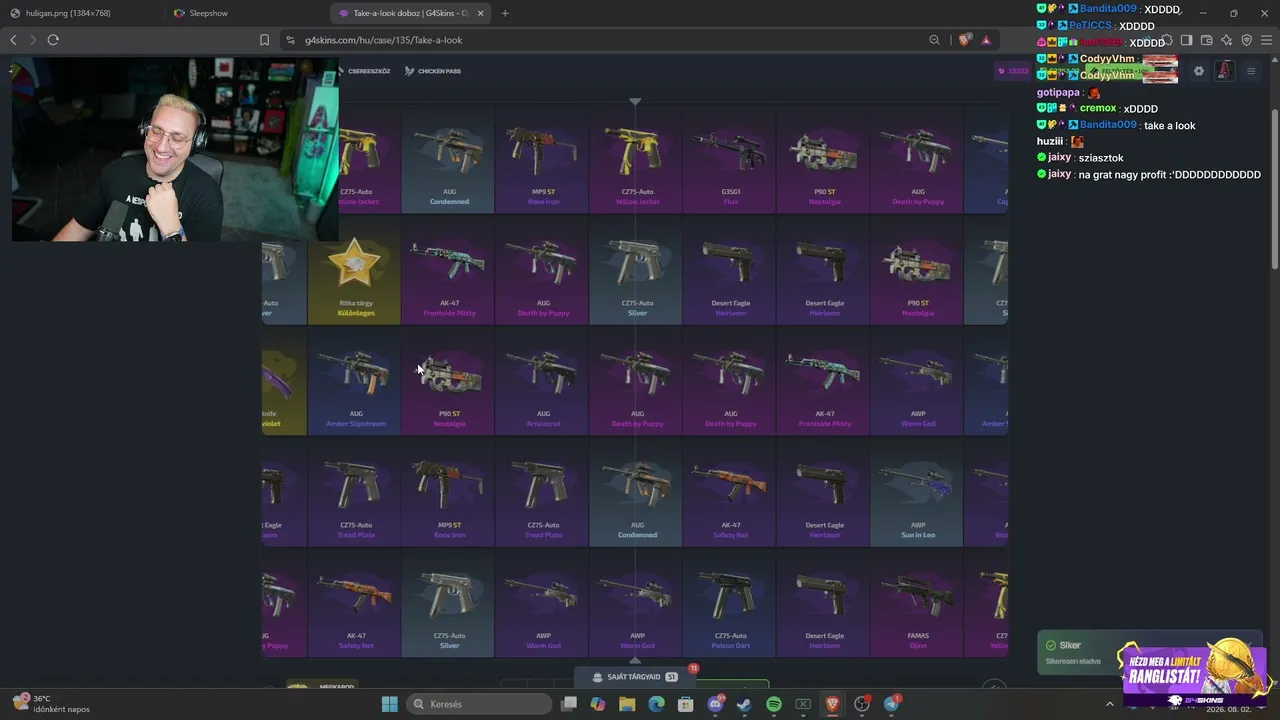This screenshot has width=1280, height=720.
Task: Open Saját tárgyaid inventory button
Action: [635, 677]
